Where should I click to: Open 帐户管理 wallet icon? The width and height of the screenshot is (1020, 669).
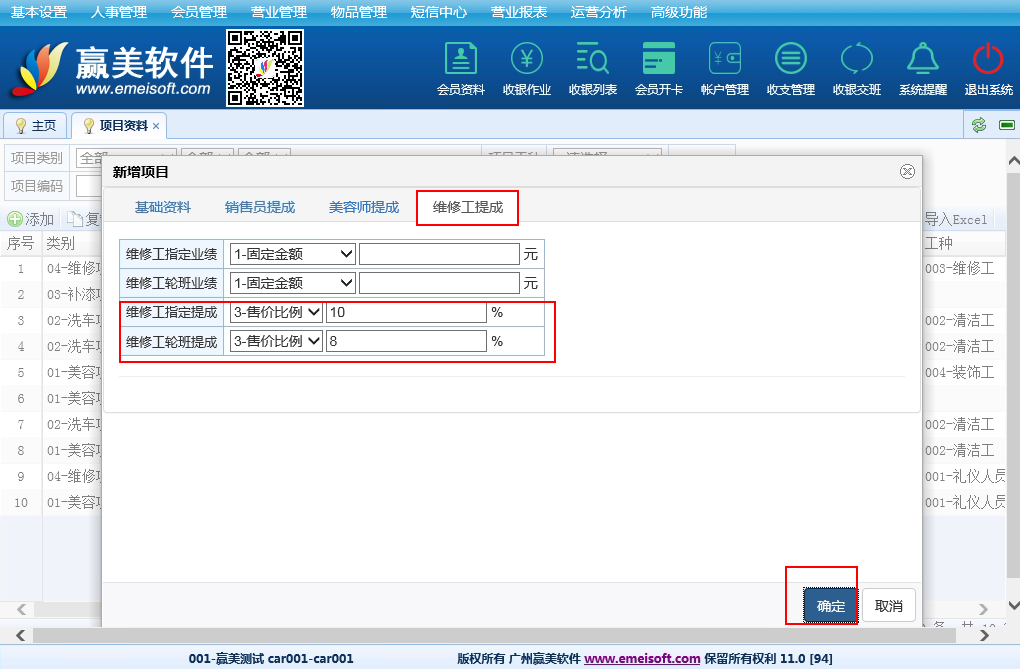724,60
